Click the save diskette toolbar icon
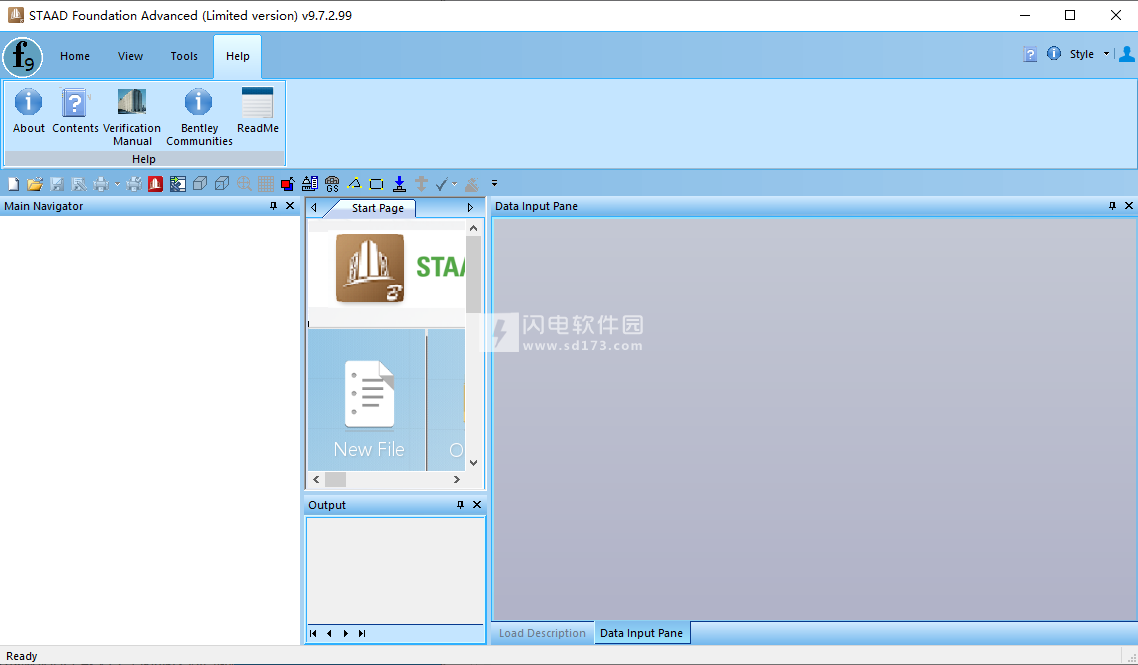Viewport: 1138px width, 665px height. pos(57,184)
